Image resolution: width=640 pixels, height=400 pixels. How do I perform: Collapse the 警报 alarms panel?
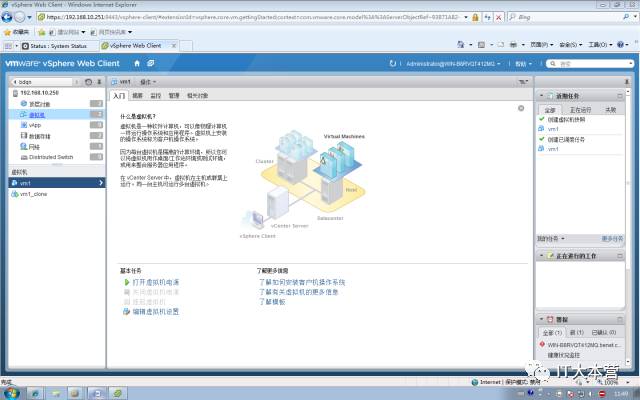[x=542, y=319]
